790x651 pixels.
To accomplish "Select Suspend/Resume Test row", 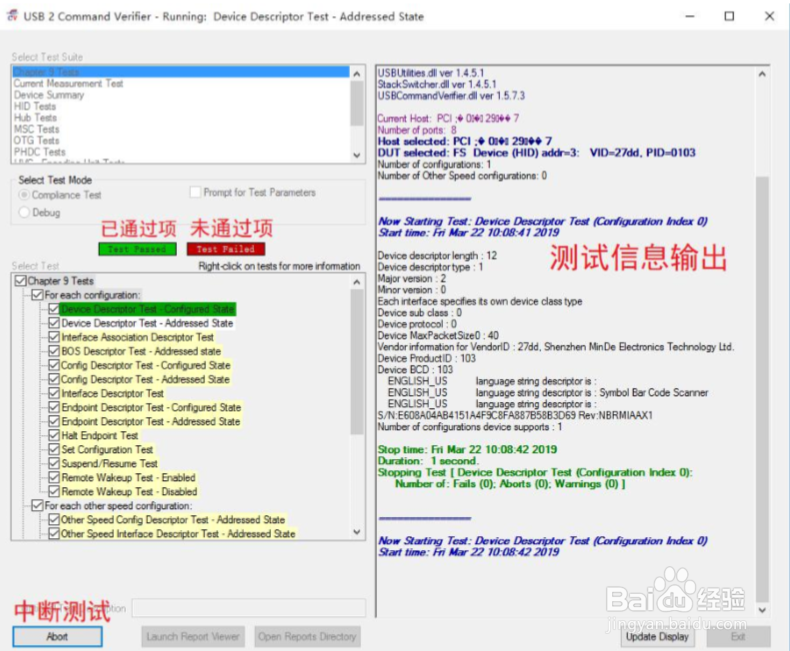I will coord(109,464).
